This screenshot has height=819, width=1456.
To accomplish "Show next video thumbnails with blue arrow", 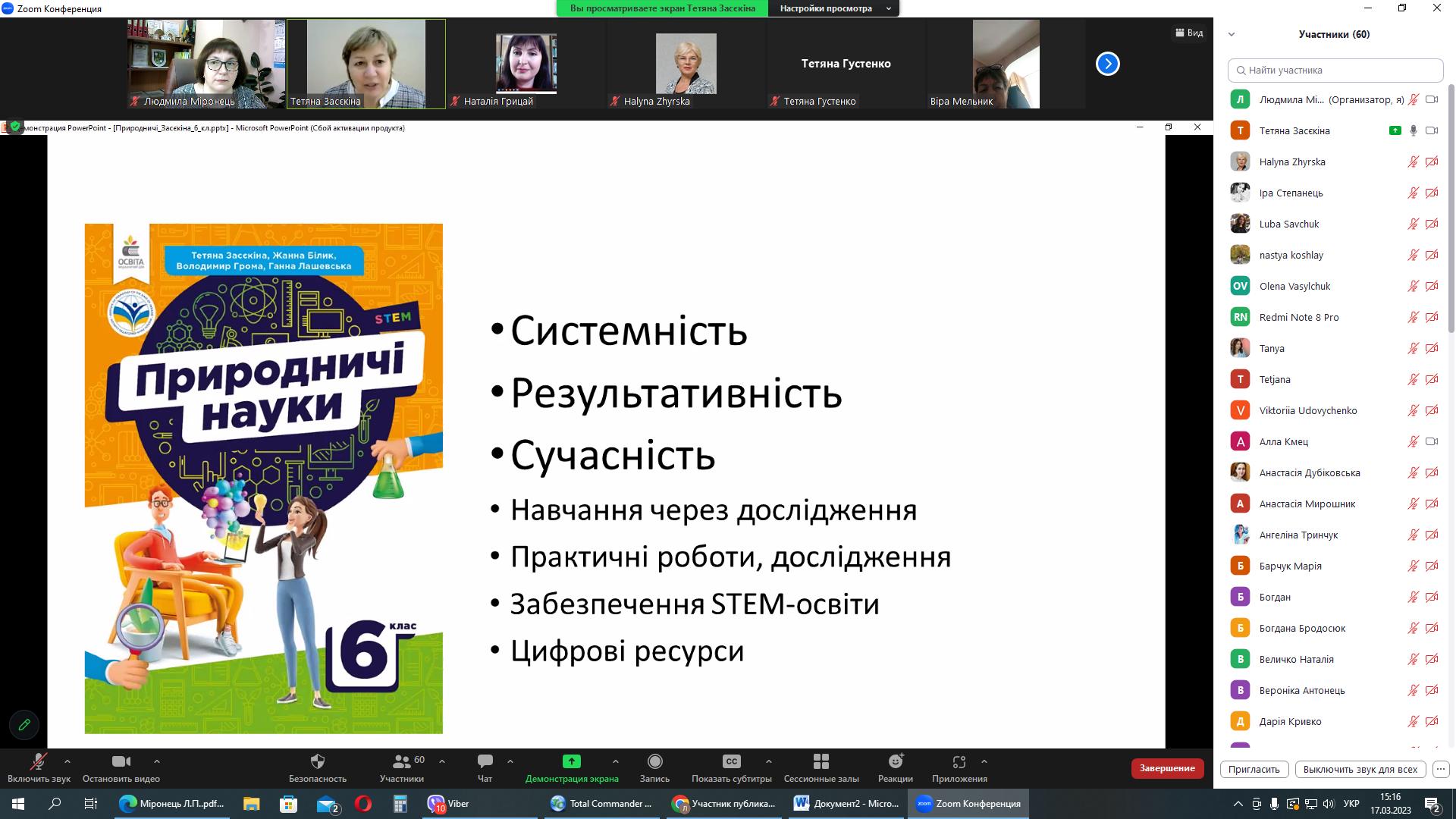I will click(1107, 64).
